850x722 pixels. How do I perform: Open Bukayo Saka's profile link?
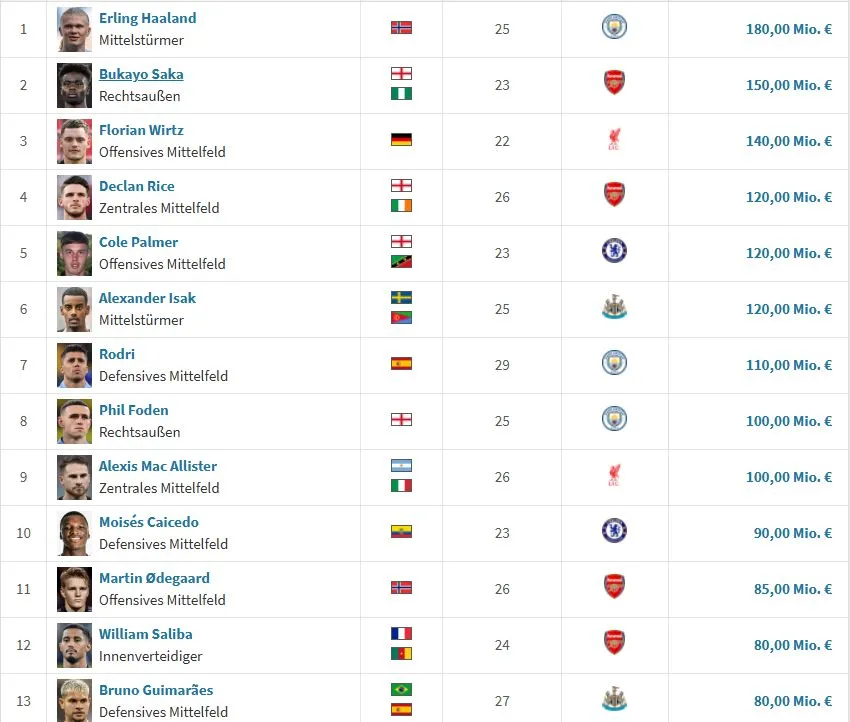[x=141, y=74]
